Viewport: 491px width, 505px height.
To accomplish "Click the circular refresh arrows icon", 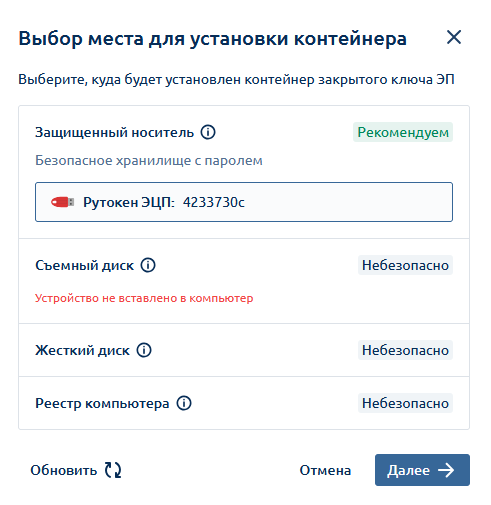I will coord(113,470).
